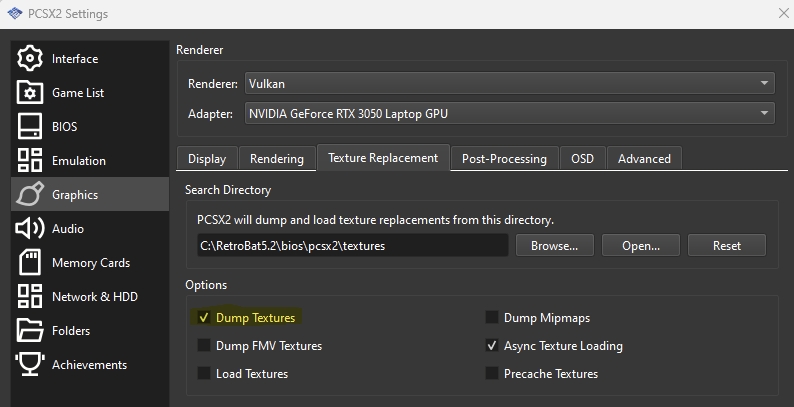Click the texture search directory path field

[352, 245]
